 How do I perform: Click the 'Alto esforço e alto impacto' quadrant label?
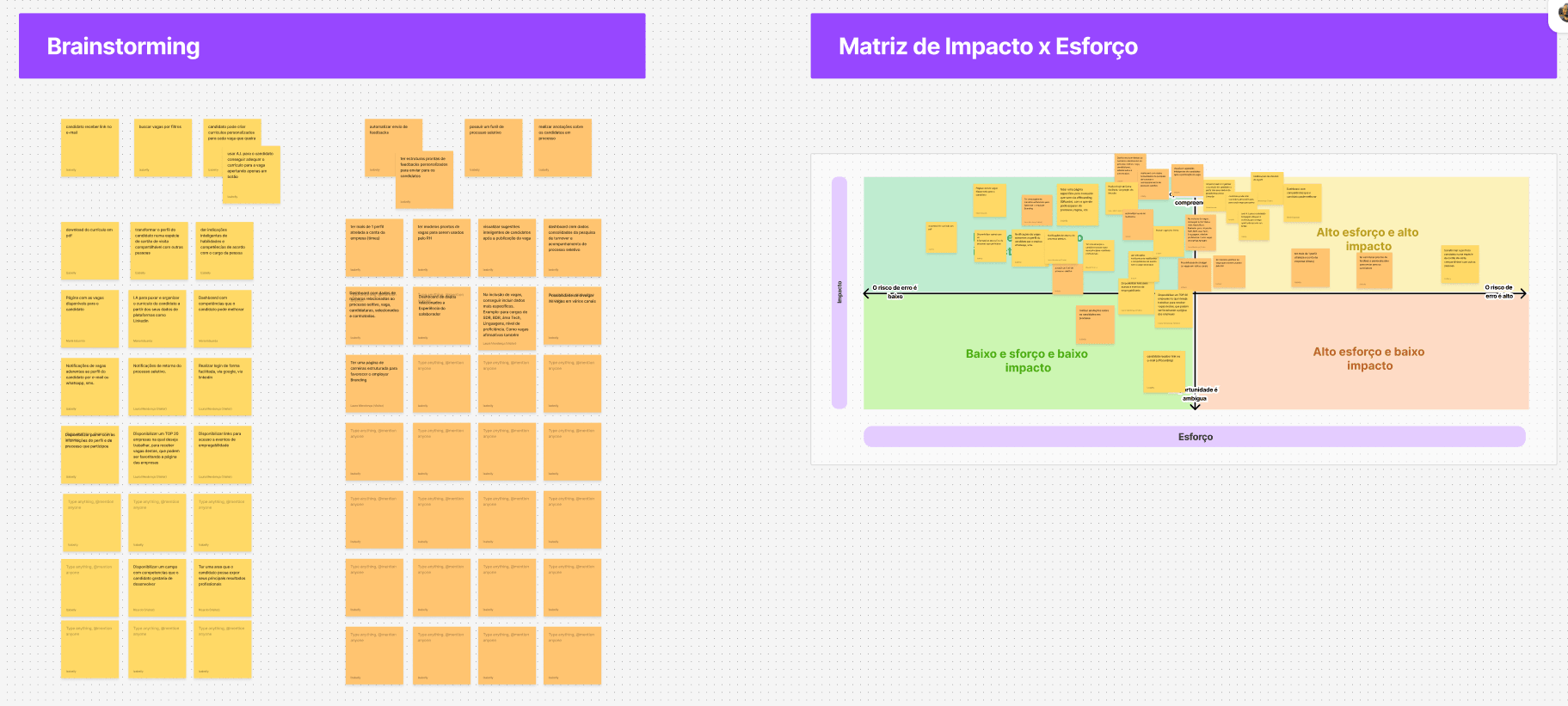[x=1368, y=239]
